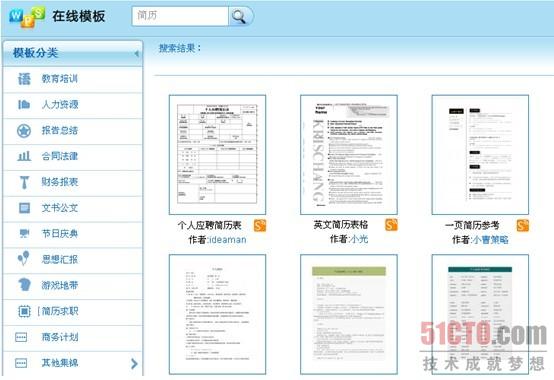554x380 pixels.
Task: Open author link ideaman
Action: [228, 240]
